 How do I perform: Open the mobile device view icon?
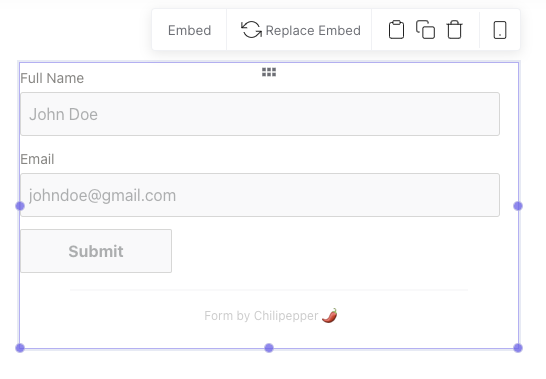click(500, 30)
